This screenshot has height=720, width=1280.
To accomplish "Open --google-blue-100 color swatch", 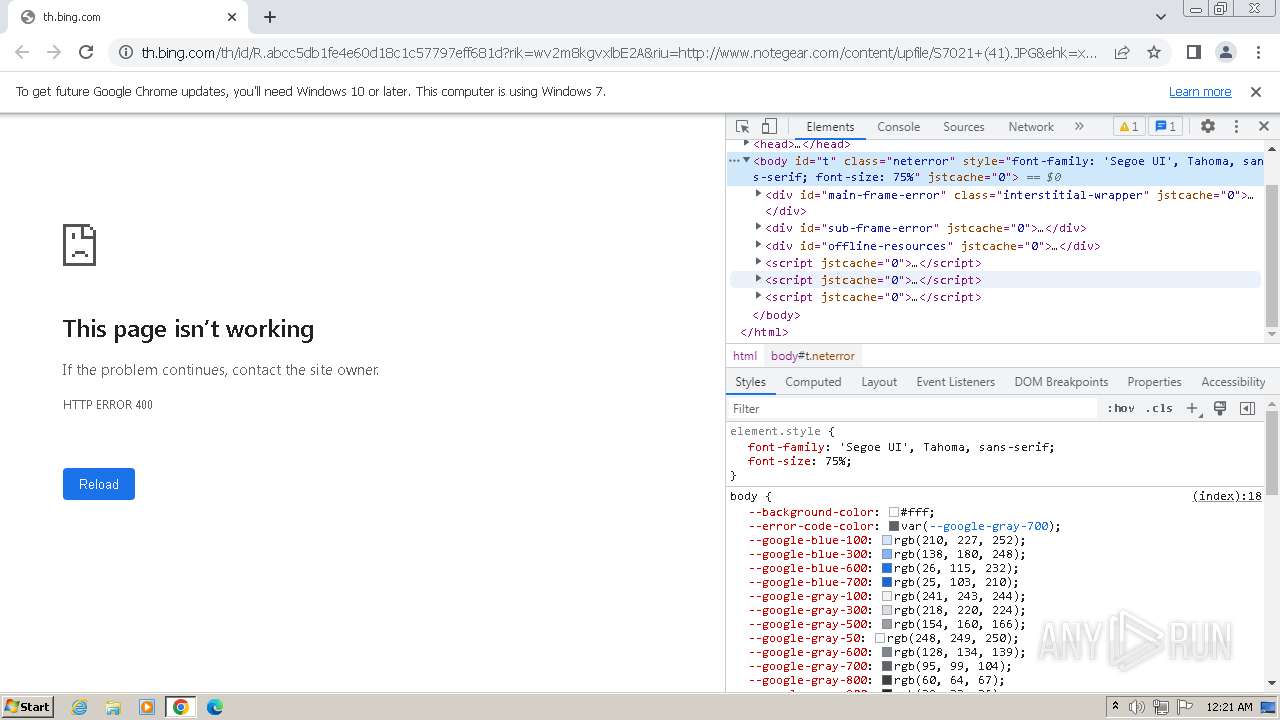I will click(x=887, y=540).
